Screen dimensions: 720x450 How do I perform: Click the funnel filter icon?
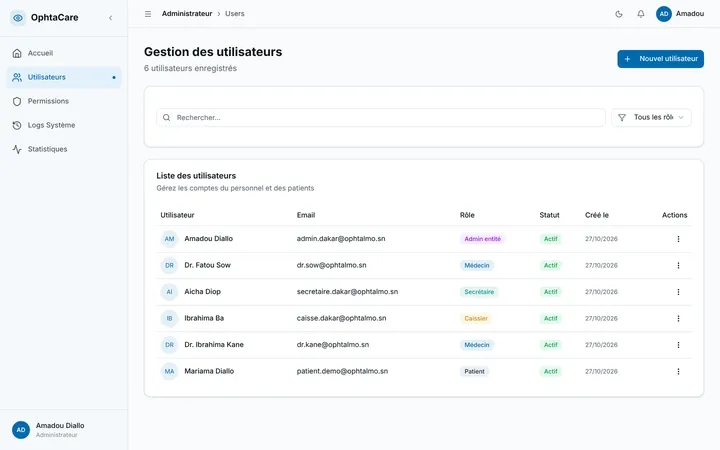[x=622, y=118]
